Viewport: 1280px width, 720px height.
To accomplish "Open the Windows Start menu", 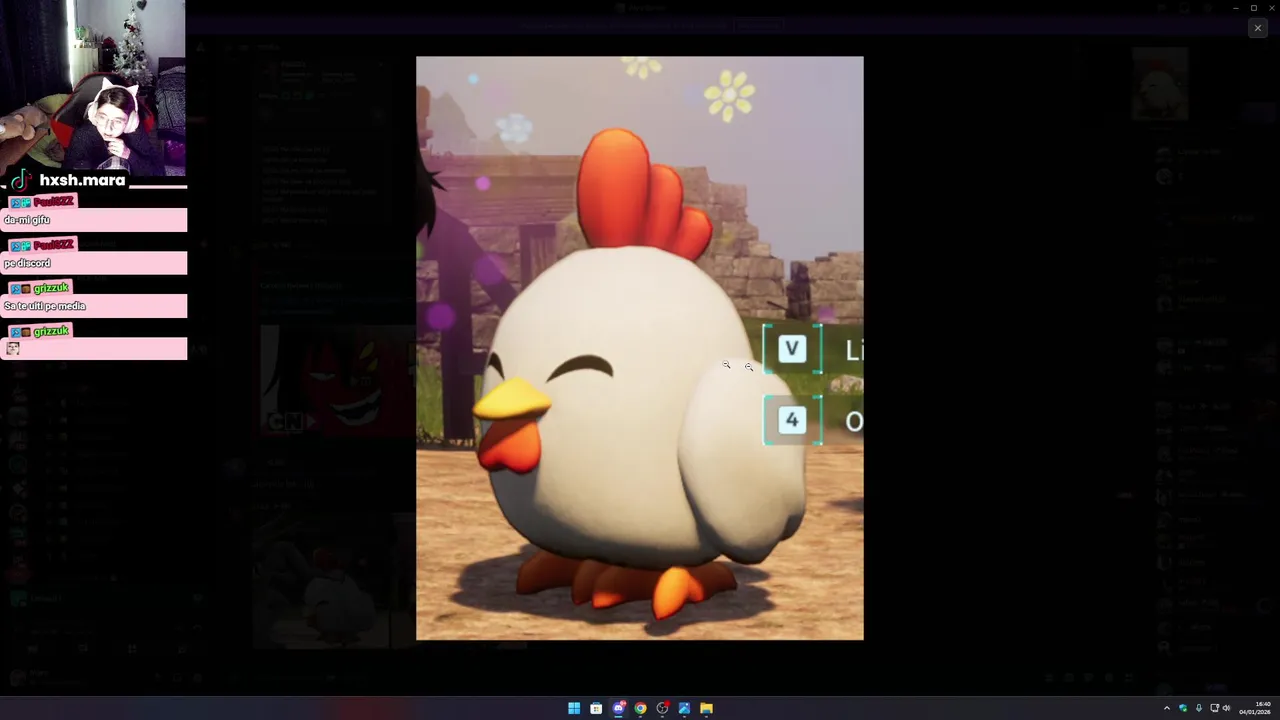I will click(574, 708).
